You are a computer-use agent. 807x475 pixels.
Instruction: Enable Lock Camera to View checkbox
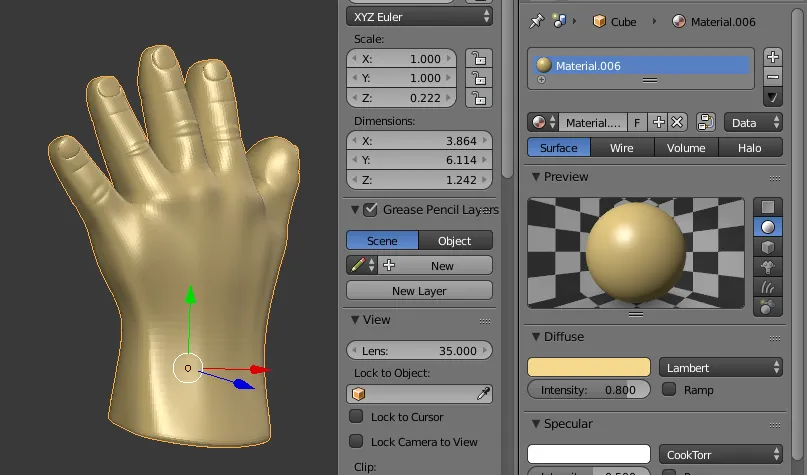pyautogui.click(x=356, y=442)
